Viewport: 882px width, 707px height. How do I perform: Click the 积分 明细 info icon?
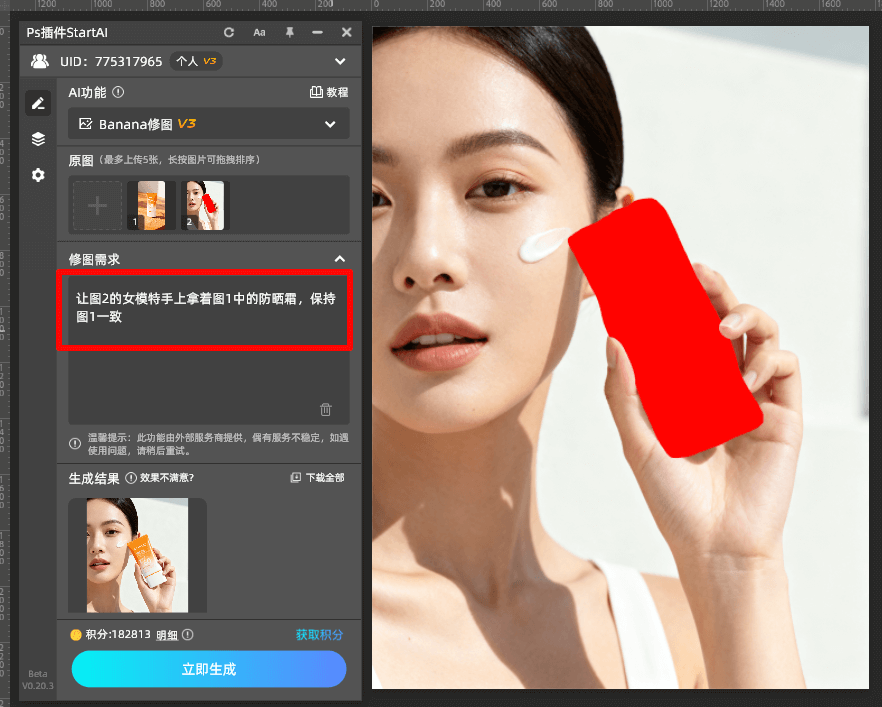click(x=186, y=634)
